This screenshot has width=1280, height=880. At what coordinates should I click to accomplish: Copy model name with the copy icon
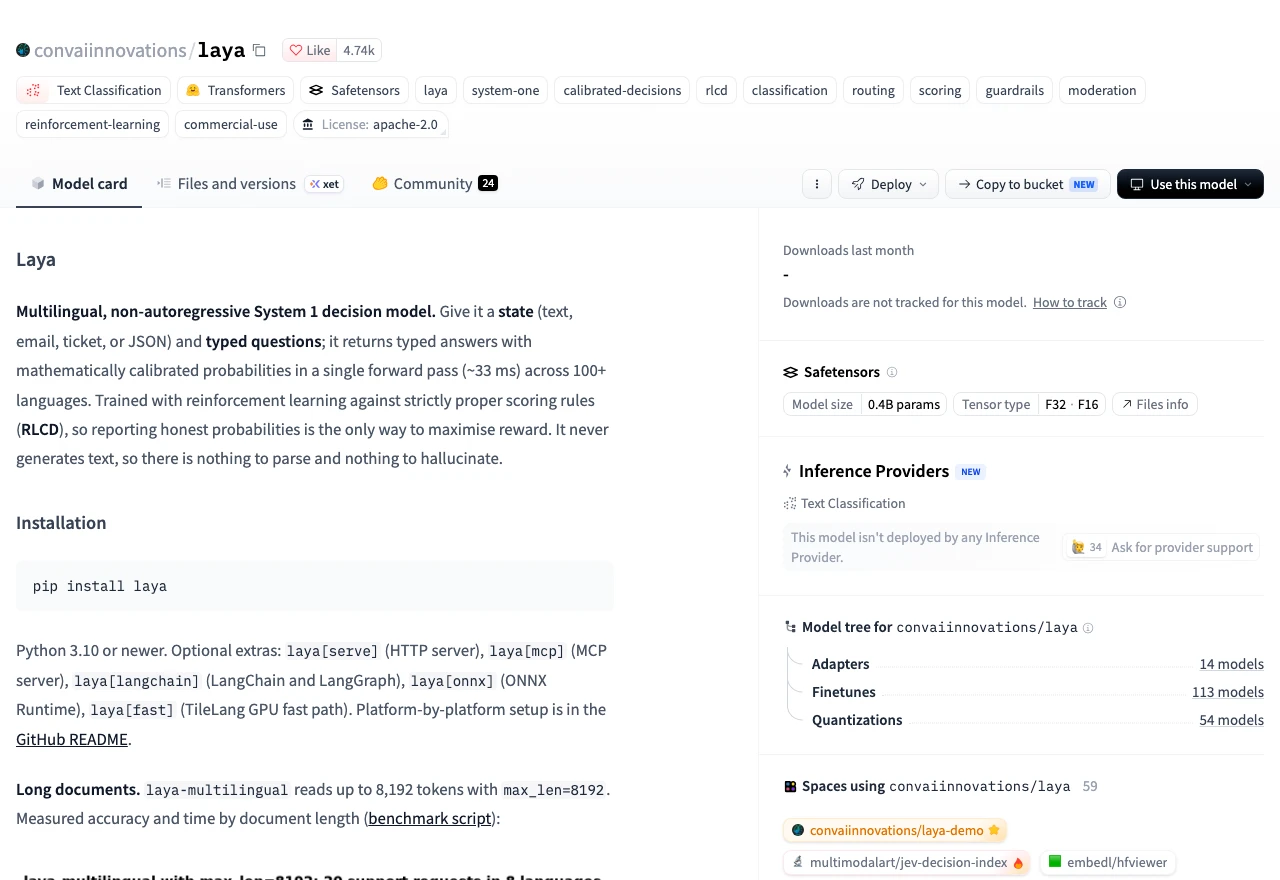259,50
